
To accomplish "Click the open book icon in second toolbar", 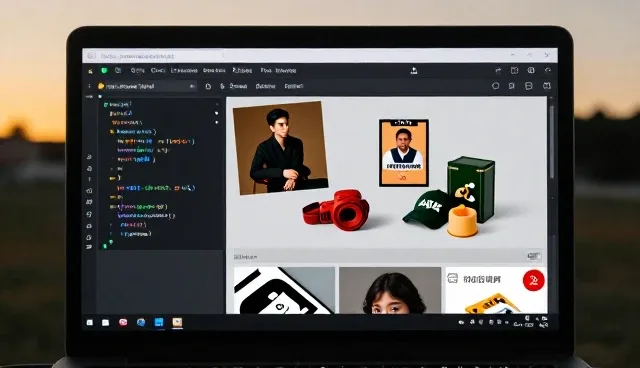I will tap(547, 86).
